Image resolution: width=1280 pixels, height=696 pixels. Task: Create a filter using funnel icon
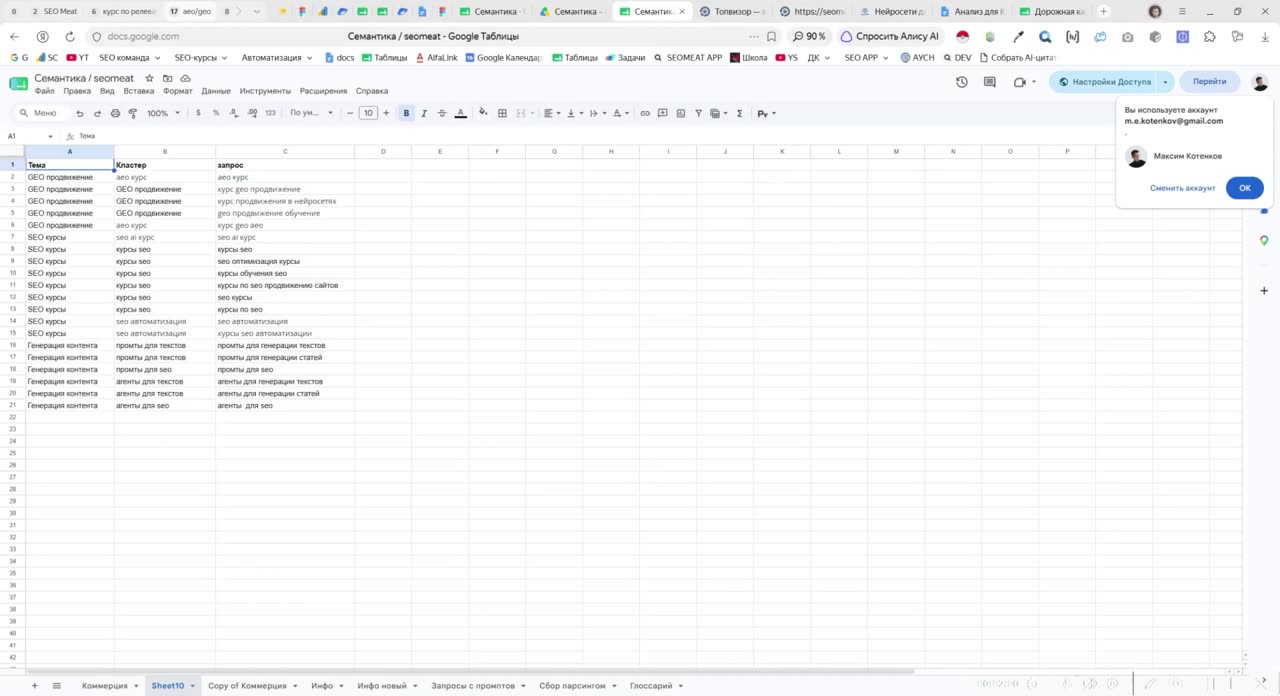coord(698,113)
